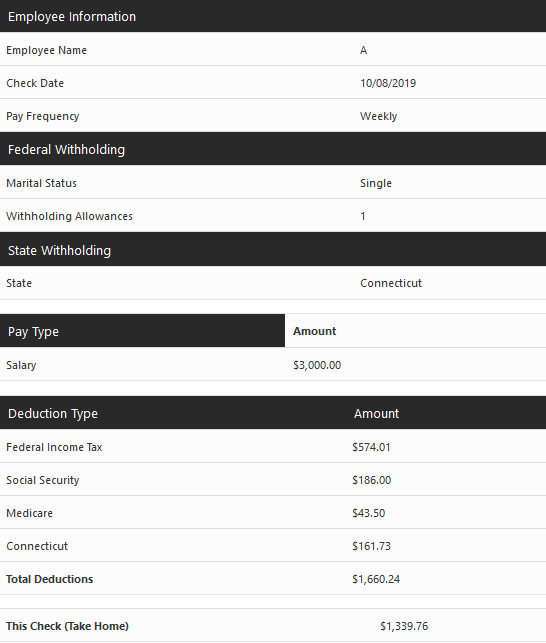The width and height of the screenshot is (546, 643).
Task: Select the Medicare deduction label
Action: click(x=30, y=513)
